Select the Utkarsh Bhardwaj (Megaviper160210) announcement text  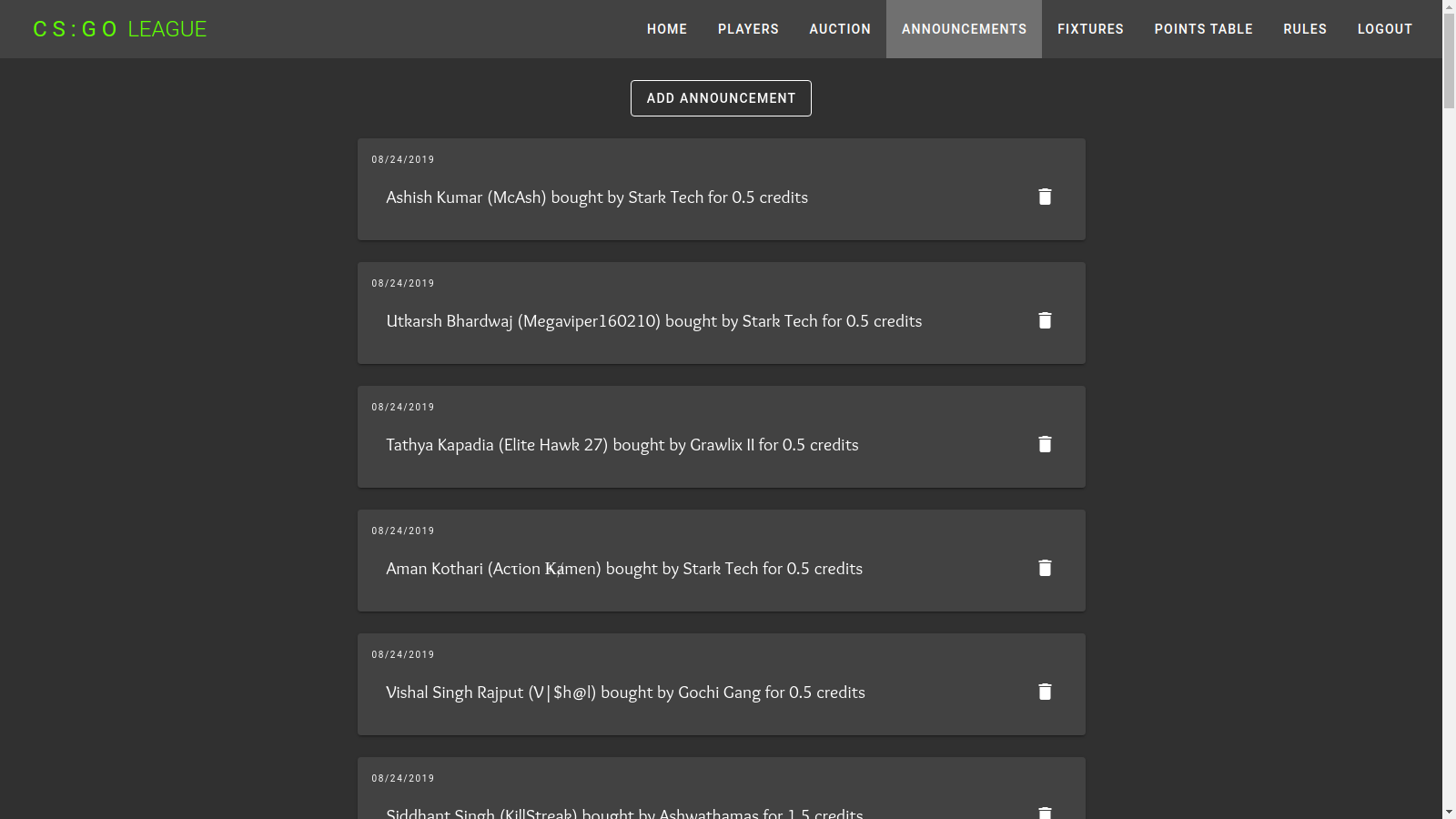tap(654, 321)
